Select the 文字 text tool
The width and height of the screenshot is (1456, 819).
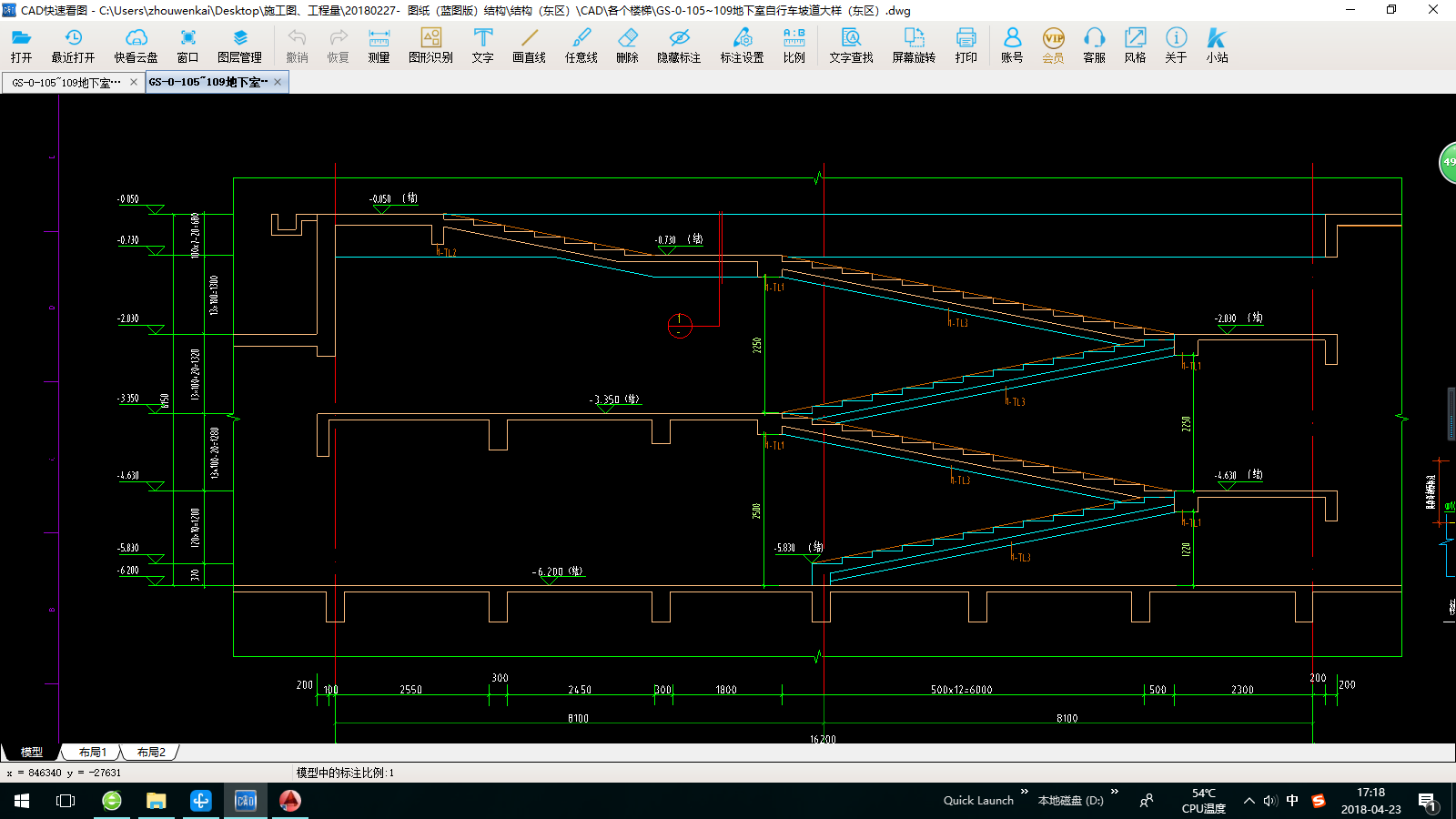[x=482, y=45]
